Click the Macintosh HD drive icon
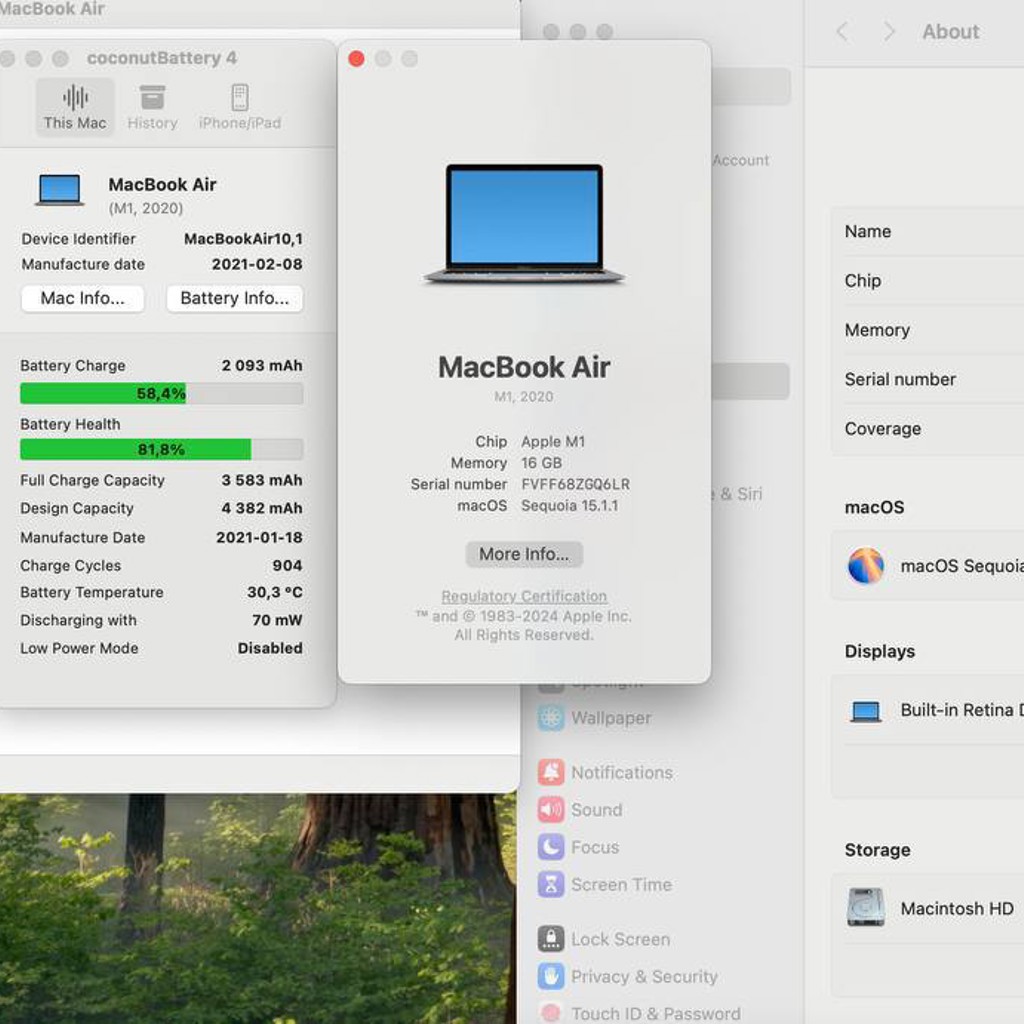Screen dimensions: 1024x1024 click(x=866, y=908)
